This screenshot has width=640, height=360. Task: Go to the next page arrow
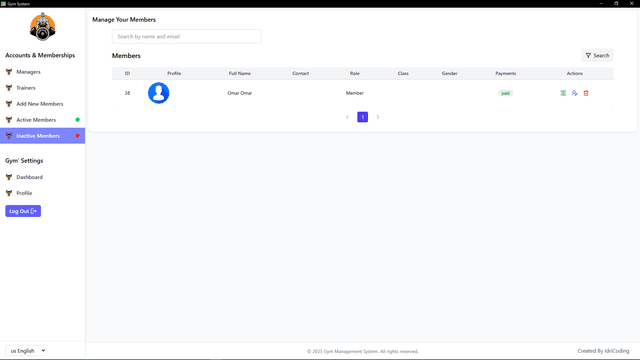coord(378,117)
